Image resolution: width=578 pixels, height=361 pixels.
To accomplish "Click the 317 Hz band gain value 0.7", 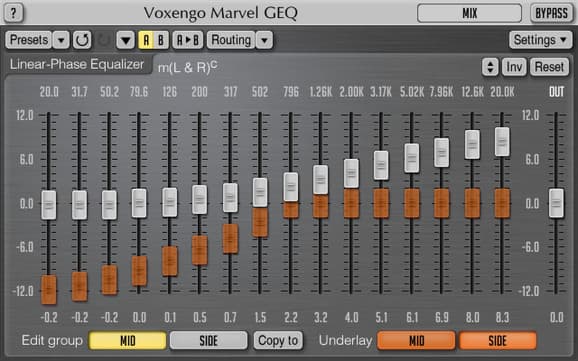I will coord(230,317).
